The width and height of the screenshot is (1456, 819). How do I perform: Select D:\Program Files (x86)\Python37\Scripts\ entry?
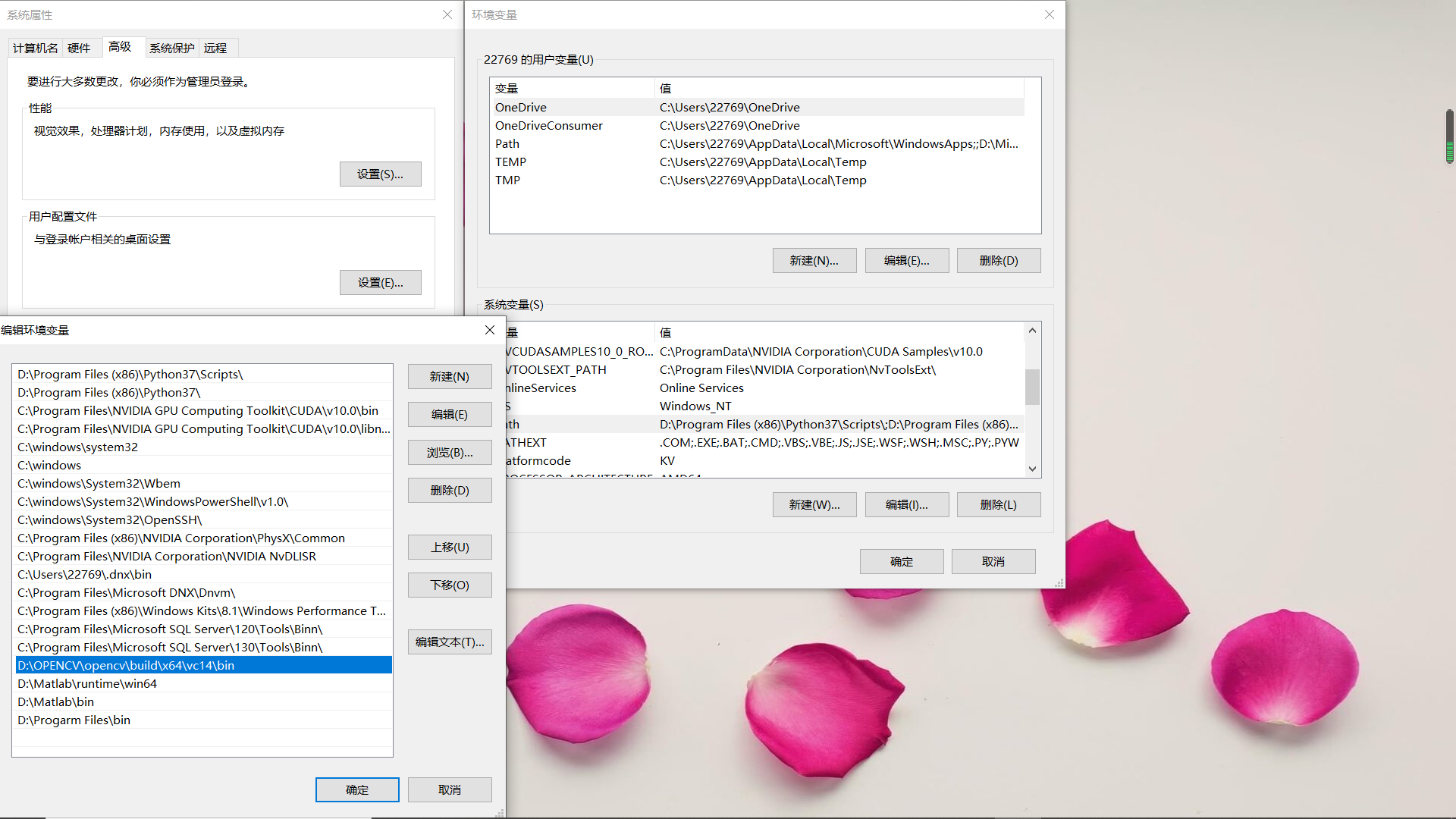(x=203, y=375)
